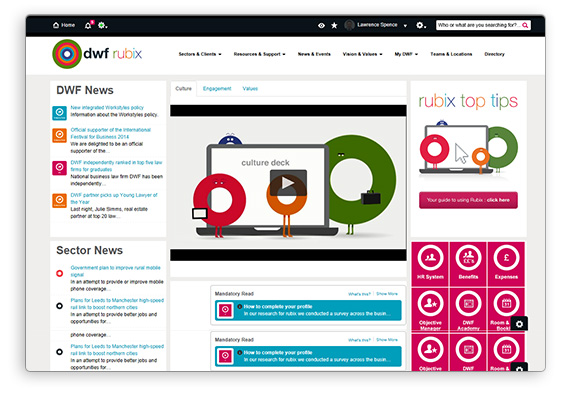Open second 'How to complete your profile' banner
570x398 pixels.
[308, 357]
